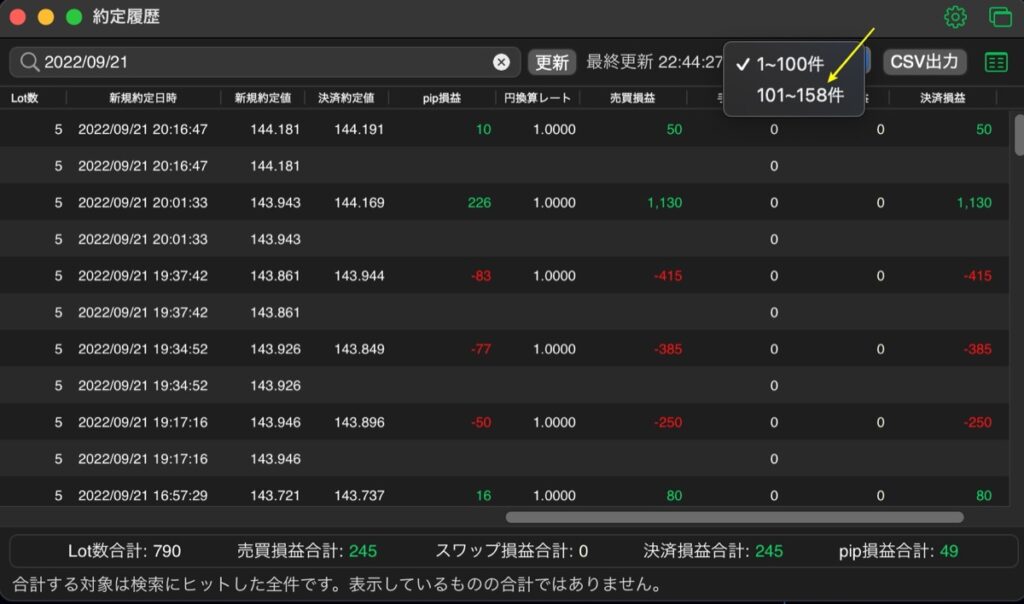The image size is (1024, 604).
Task: Click the pip profit value 16
Action: [x=483, y=496]
